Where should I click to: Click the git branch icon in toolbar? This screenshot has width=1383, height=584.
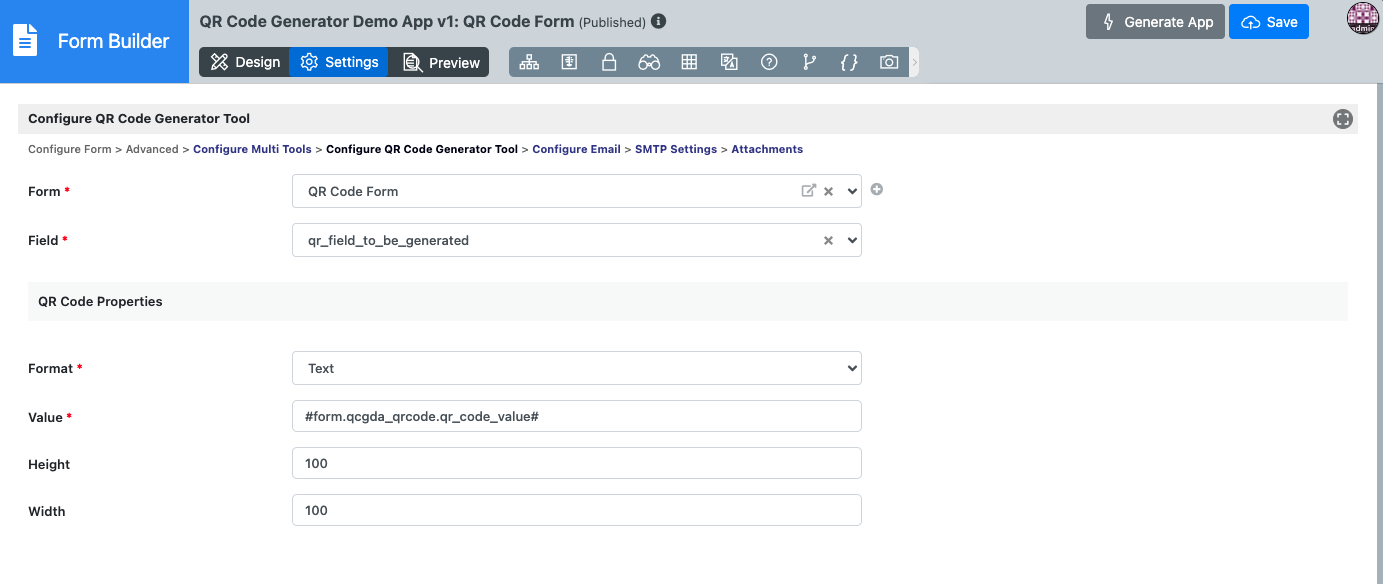tap(809, 62)
